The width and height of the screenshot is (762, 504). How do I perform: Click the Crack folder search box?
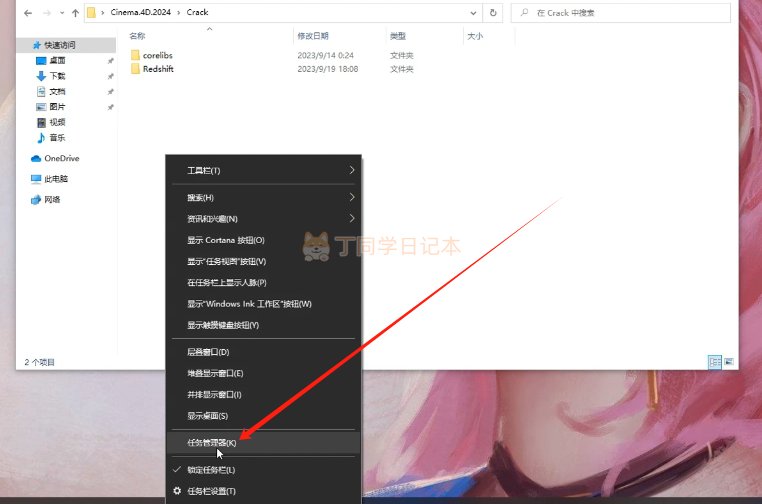coord(621,13)
